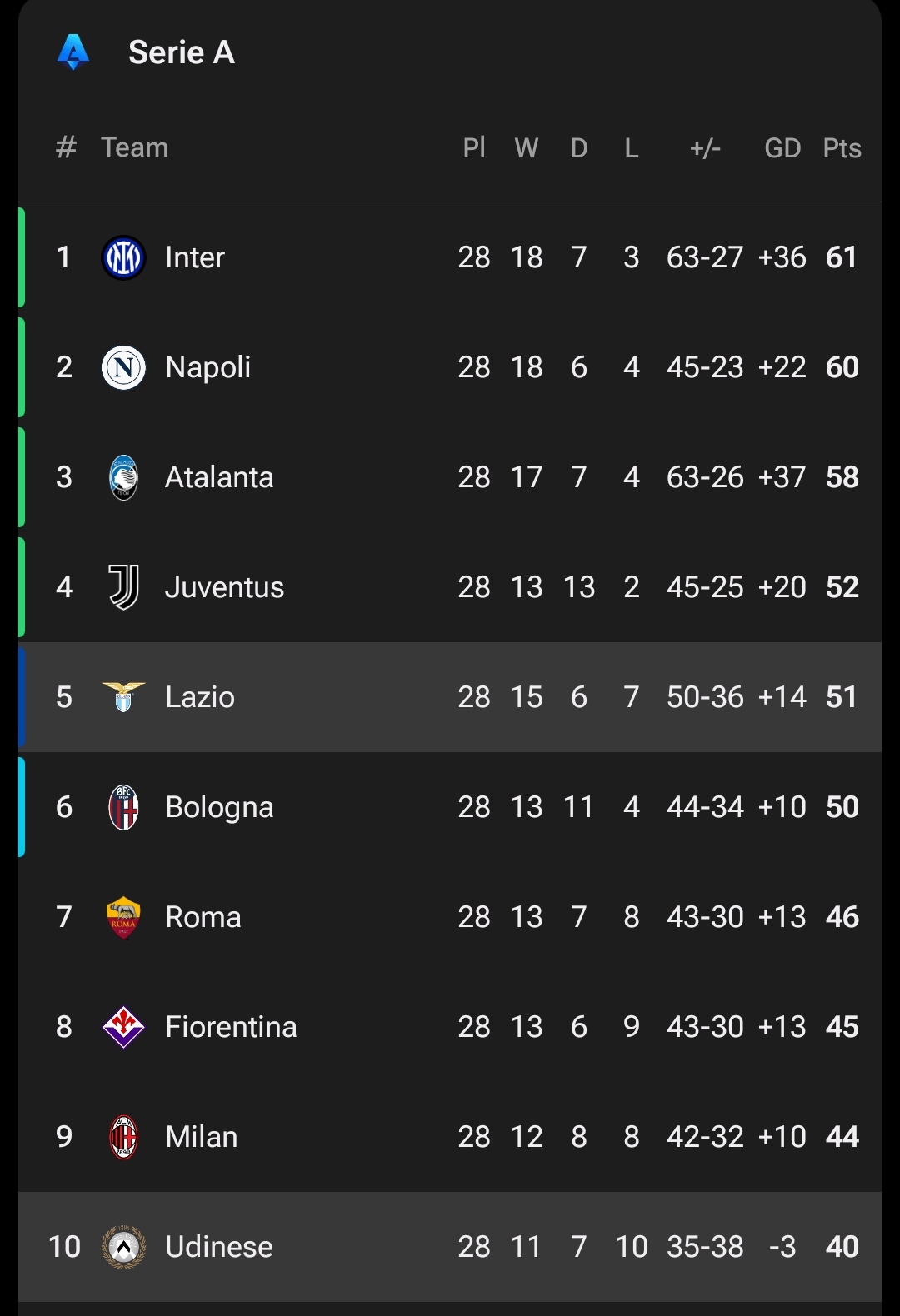Click Inter's 63-27 goals record
The image size is (900, 1316).
[x=705, y=257]
